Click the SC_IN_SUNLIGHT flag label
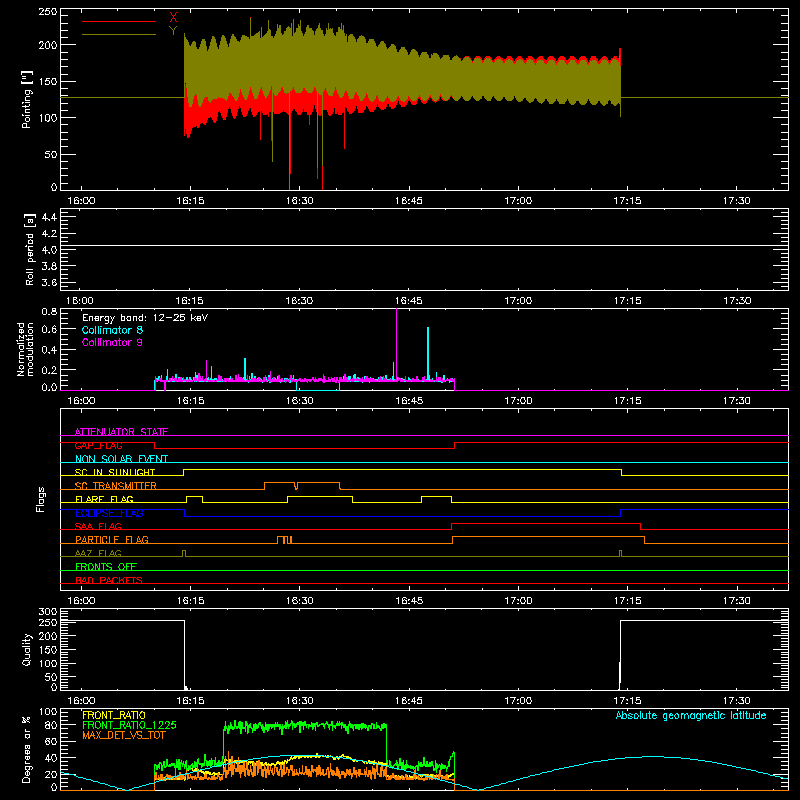 point(115,472)
